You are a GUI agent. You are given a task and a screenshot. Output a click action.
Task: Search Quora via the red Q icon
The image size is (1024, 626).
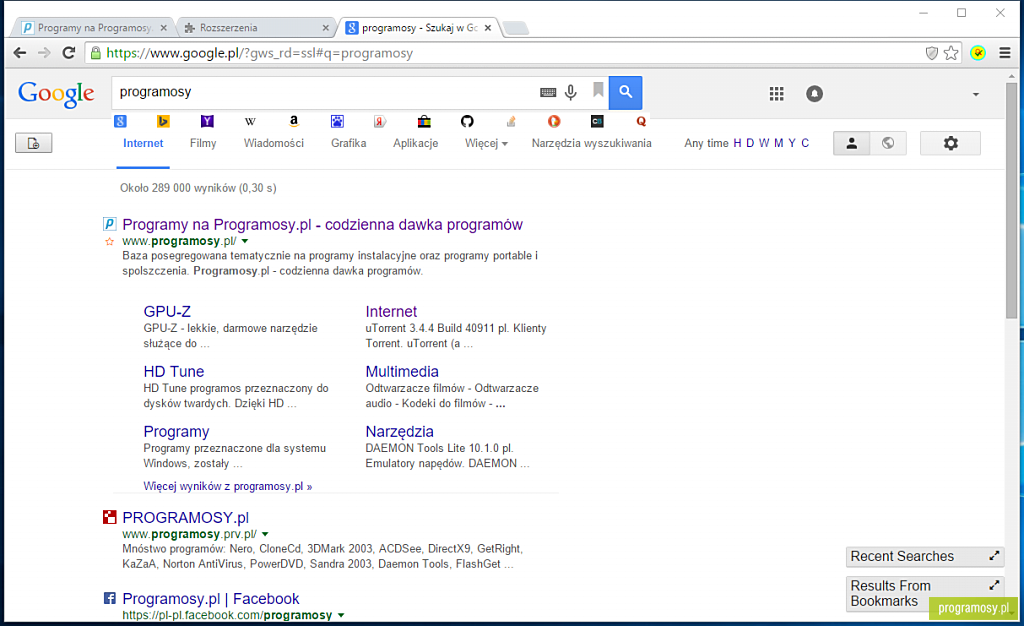click(641, 121)
